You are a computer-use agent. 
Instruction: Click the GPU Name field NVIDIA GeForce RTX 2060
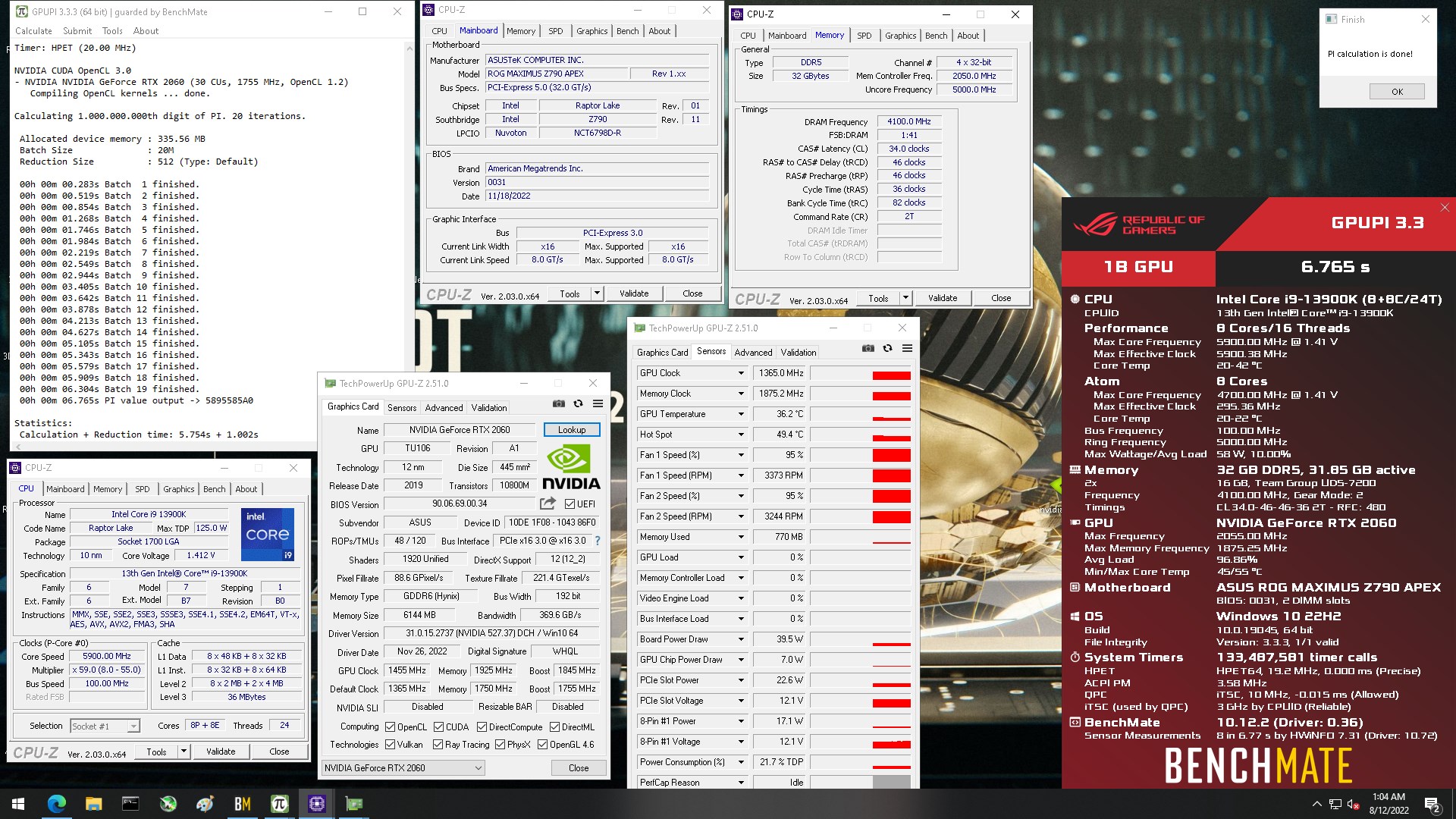(x=460, y=429)
